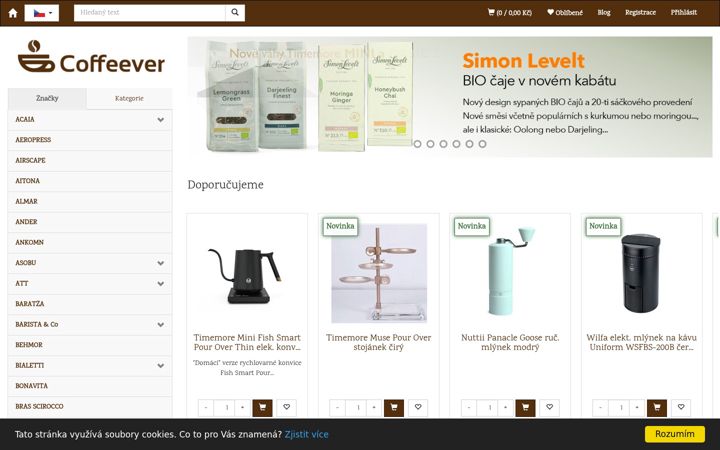Open Oblíbené favorites link
Image resolution: width=720 pixels, height=450 pixels.
[565, 13]
